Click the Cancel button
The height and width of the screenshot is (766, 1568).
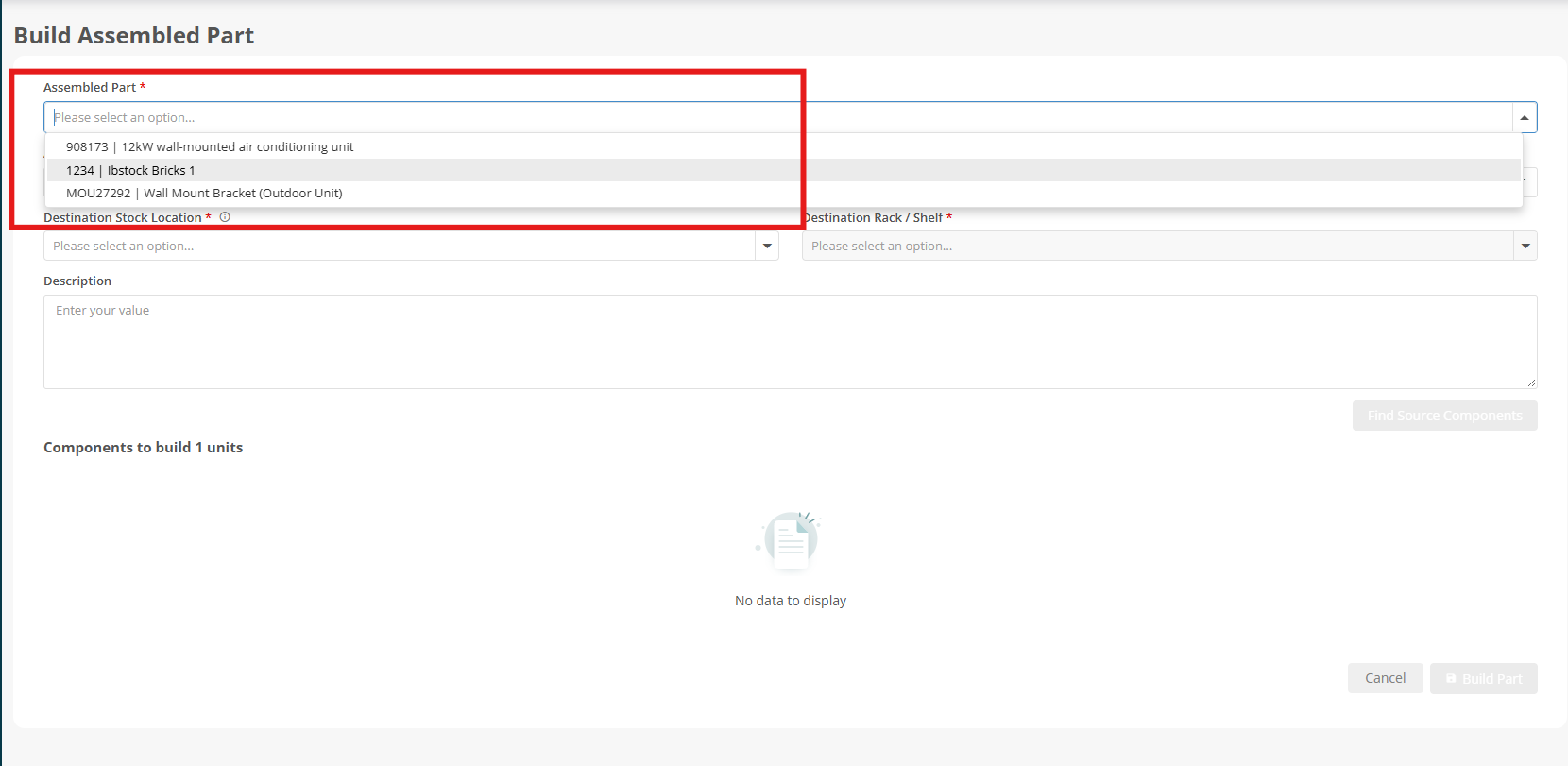point(1385,678)
